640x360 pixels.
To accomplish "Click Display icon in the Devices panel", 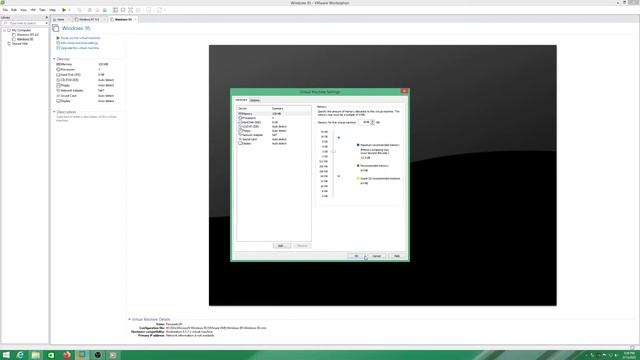I will (58, 101).
